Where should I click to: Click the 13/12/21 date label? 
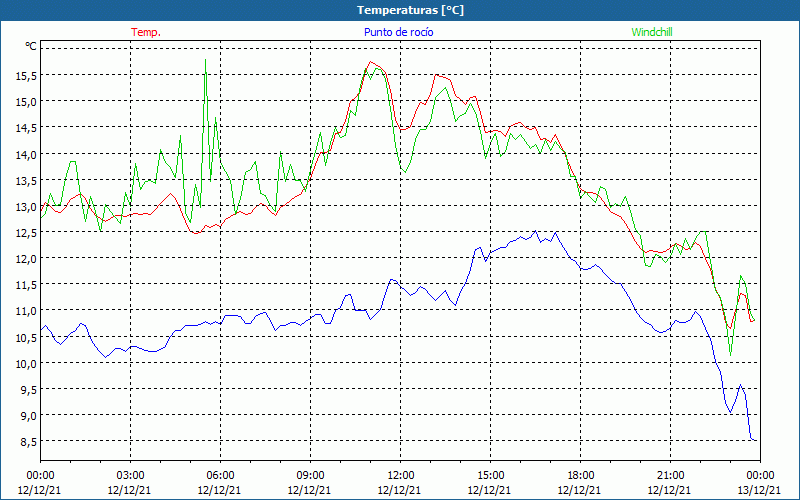click(760, 490)
